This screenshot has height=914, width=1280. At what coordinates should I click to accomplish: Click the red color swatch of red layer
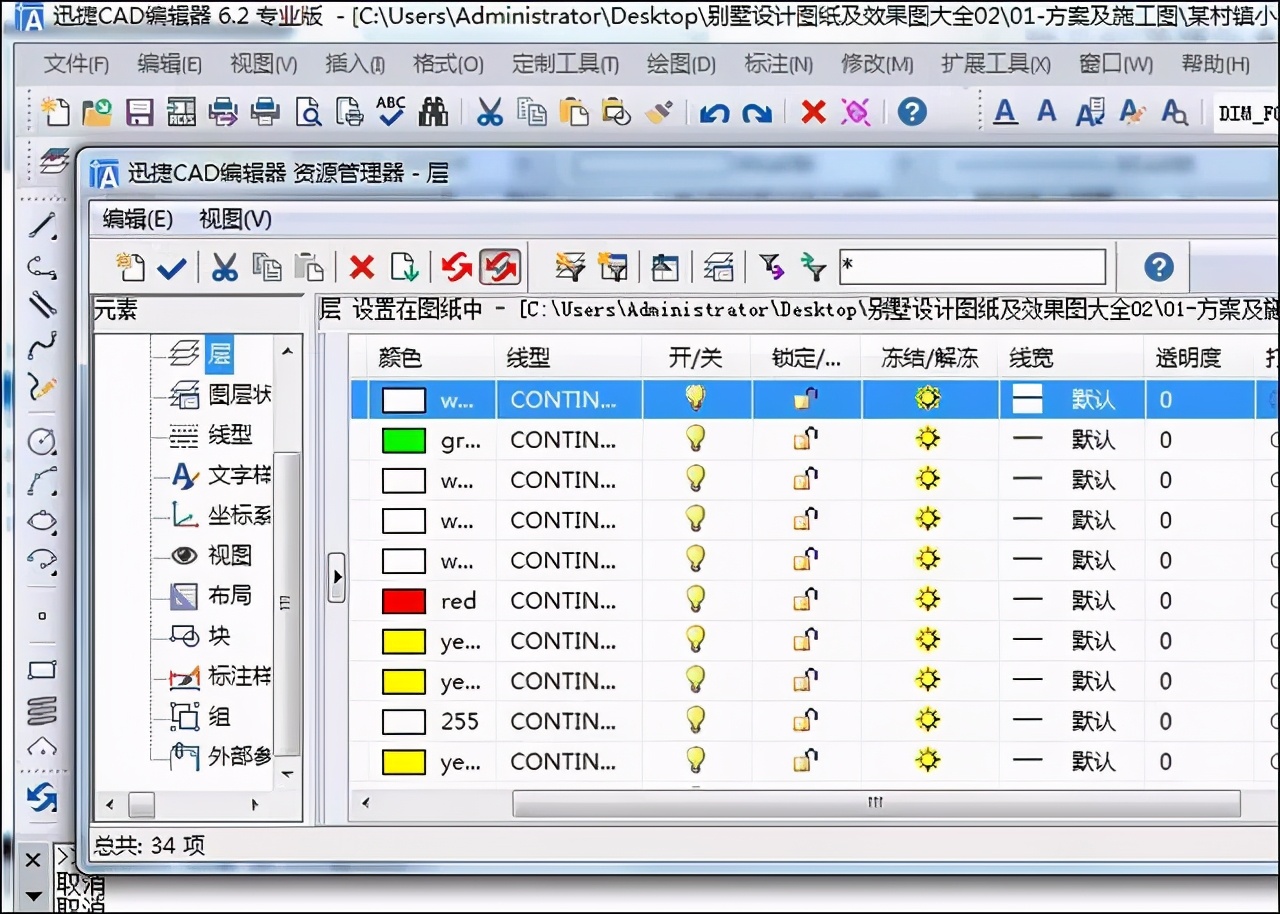click(404, 601)
